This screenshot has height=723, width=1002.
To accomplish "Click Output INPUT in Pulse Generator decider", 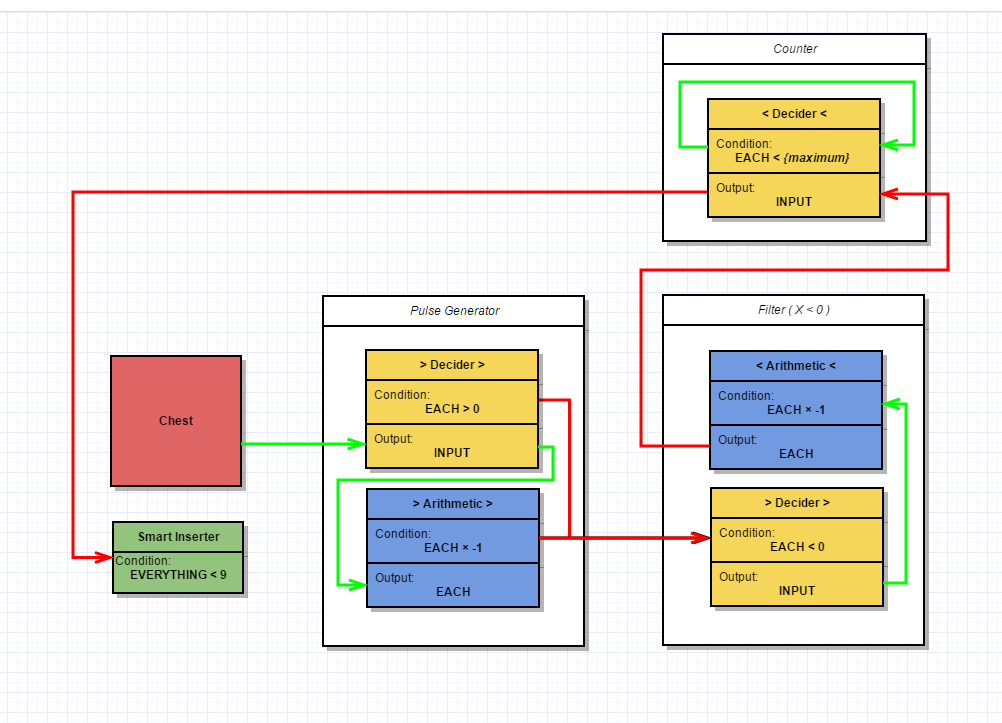I will pyautogui.click(x=452, y=446).
